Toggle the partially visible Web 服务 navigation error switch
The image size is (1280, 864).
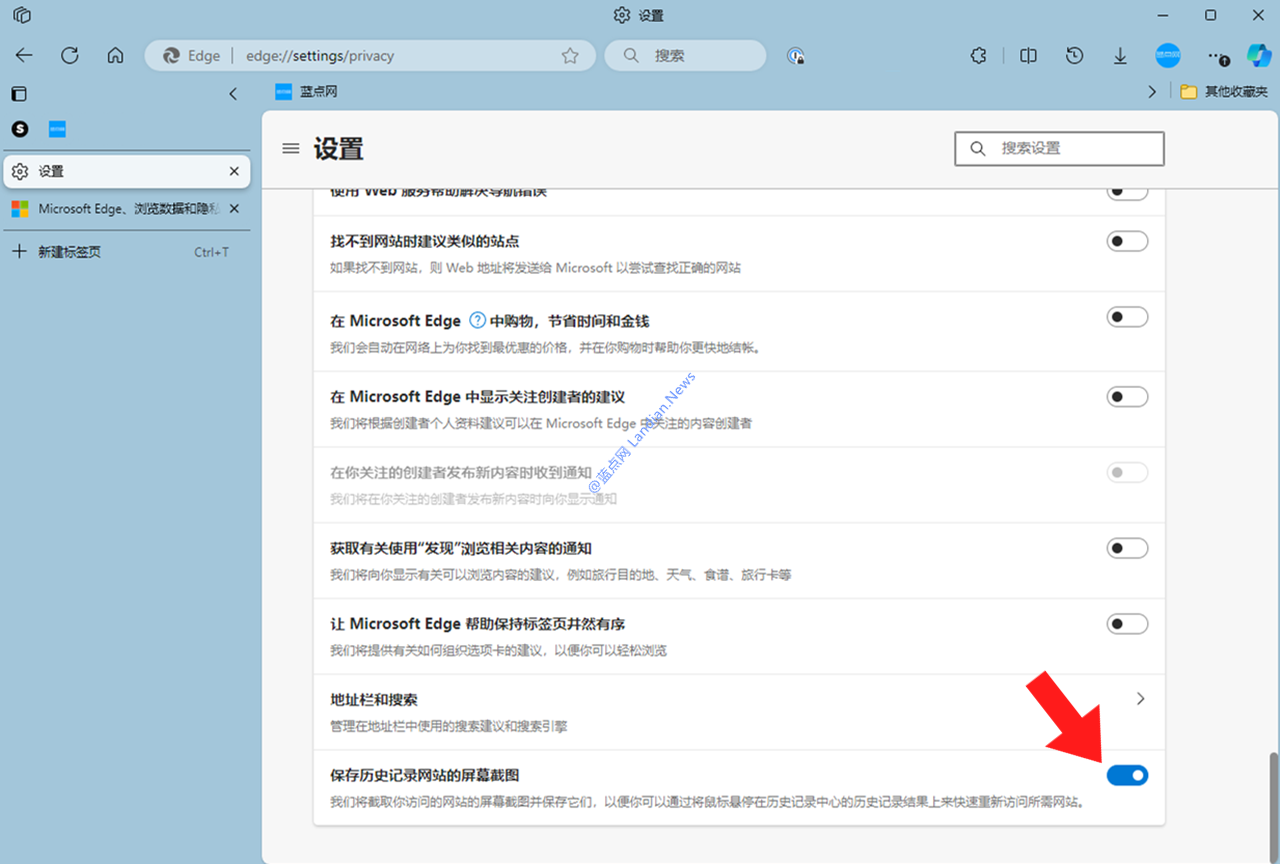1127,192
